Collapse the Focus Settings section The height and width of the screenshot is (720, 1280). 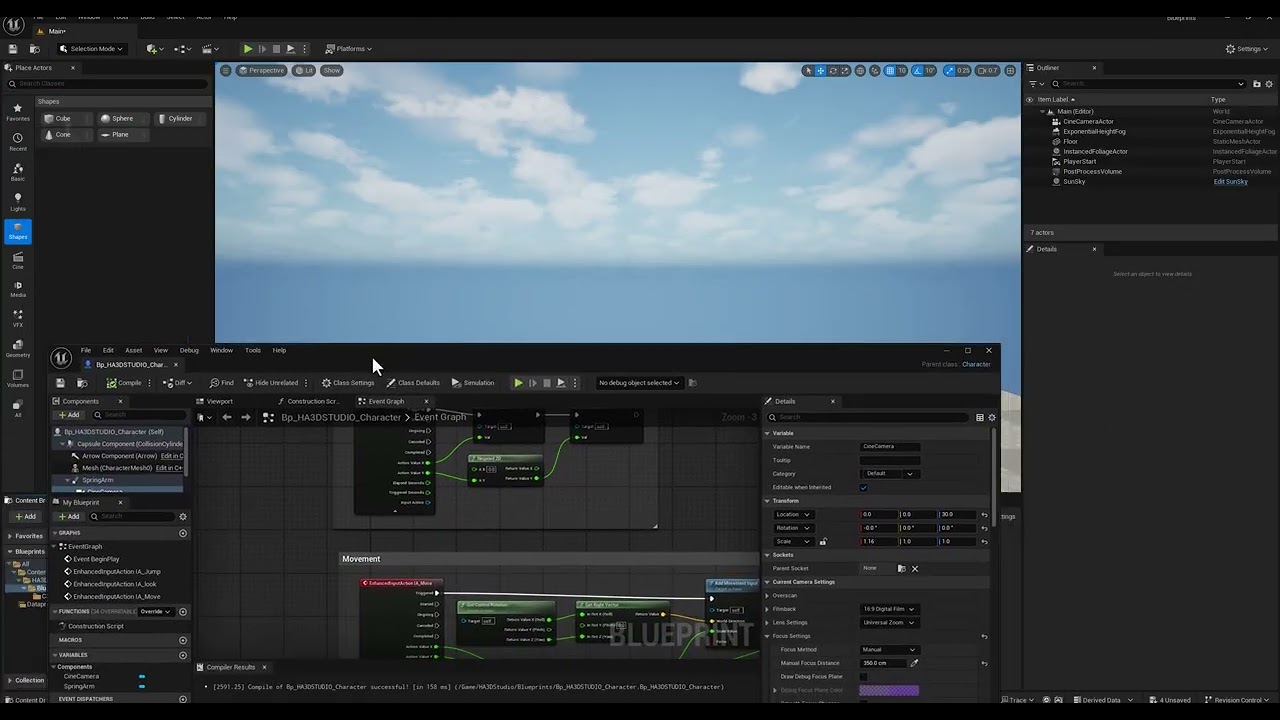coord(768,636)
